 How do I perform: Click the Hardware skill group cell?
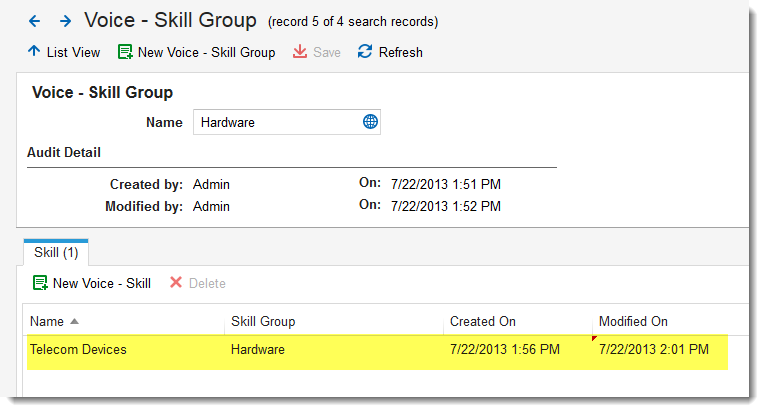(258, 350)
